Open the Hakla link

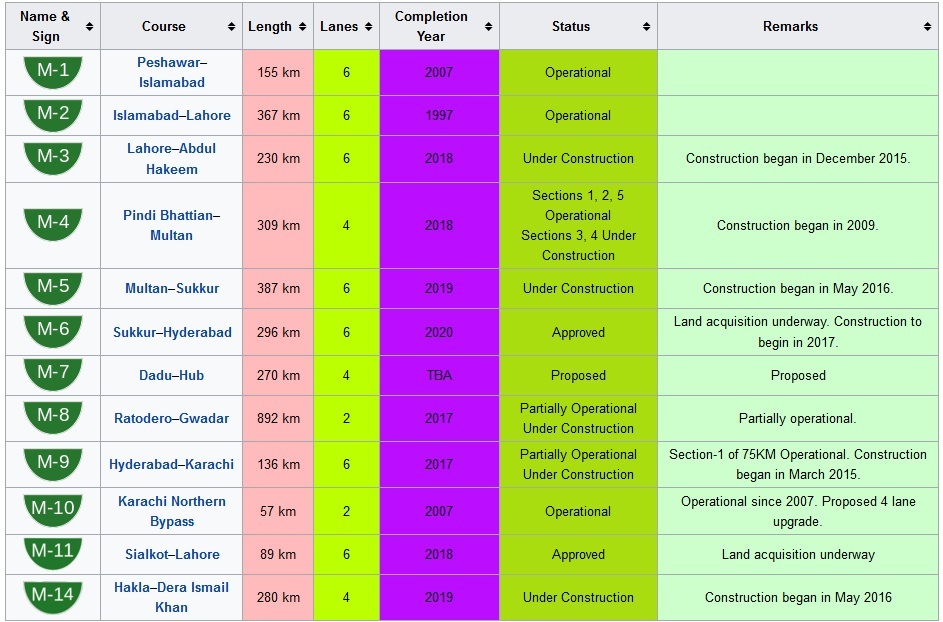point(131,588)
